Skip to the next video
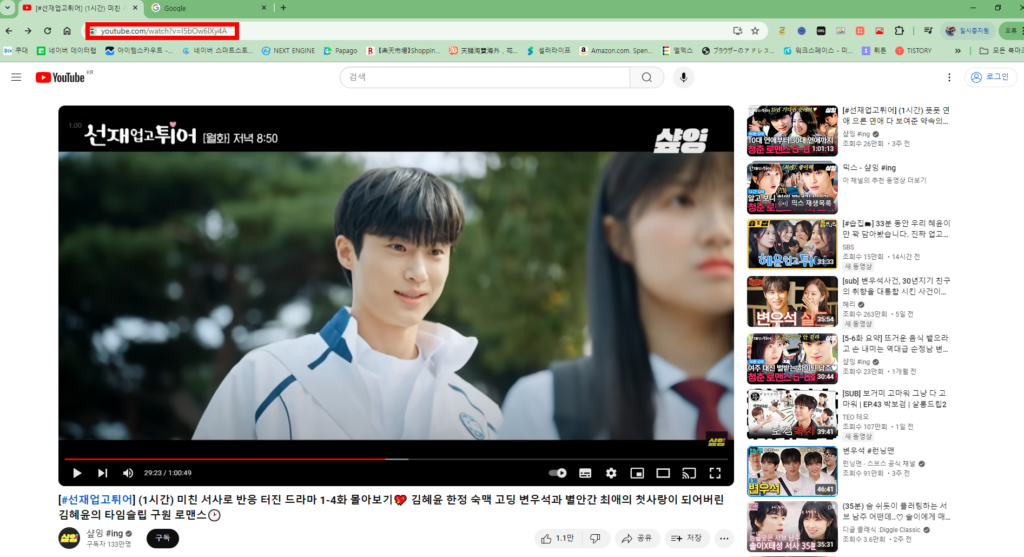1024x557 pixels. [103, 473]
